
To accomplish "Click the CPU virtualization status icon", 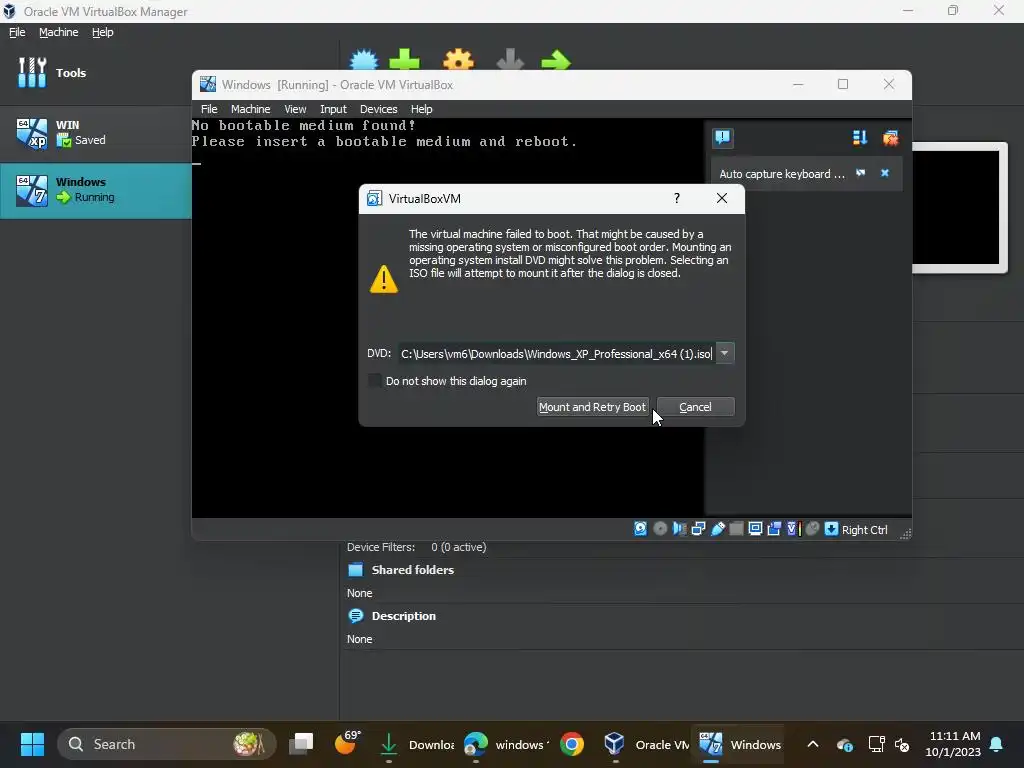I will click(793, 529).
